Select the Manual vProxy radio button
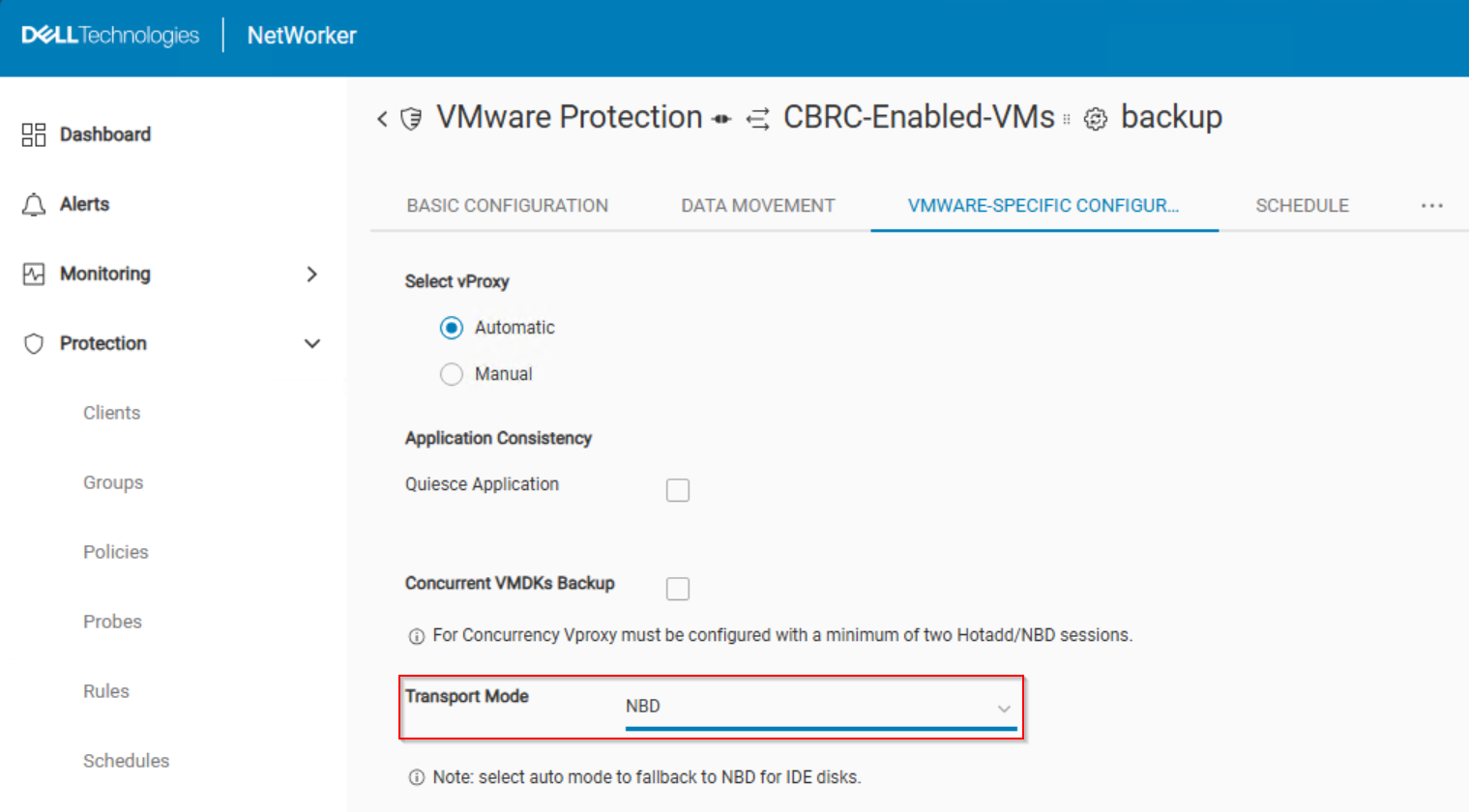Viewport: 1469px width, 812px height. pyautogui.click(x=452, y=374)
